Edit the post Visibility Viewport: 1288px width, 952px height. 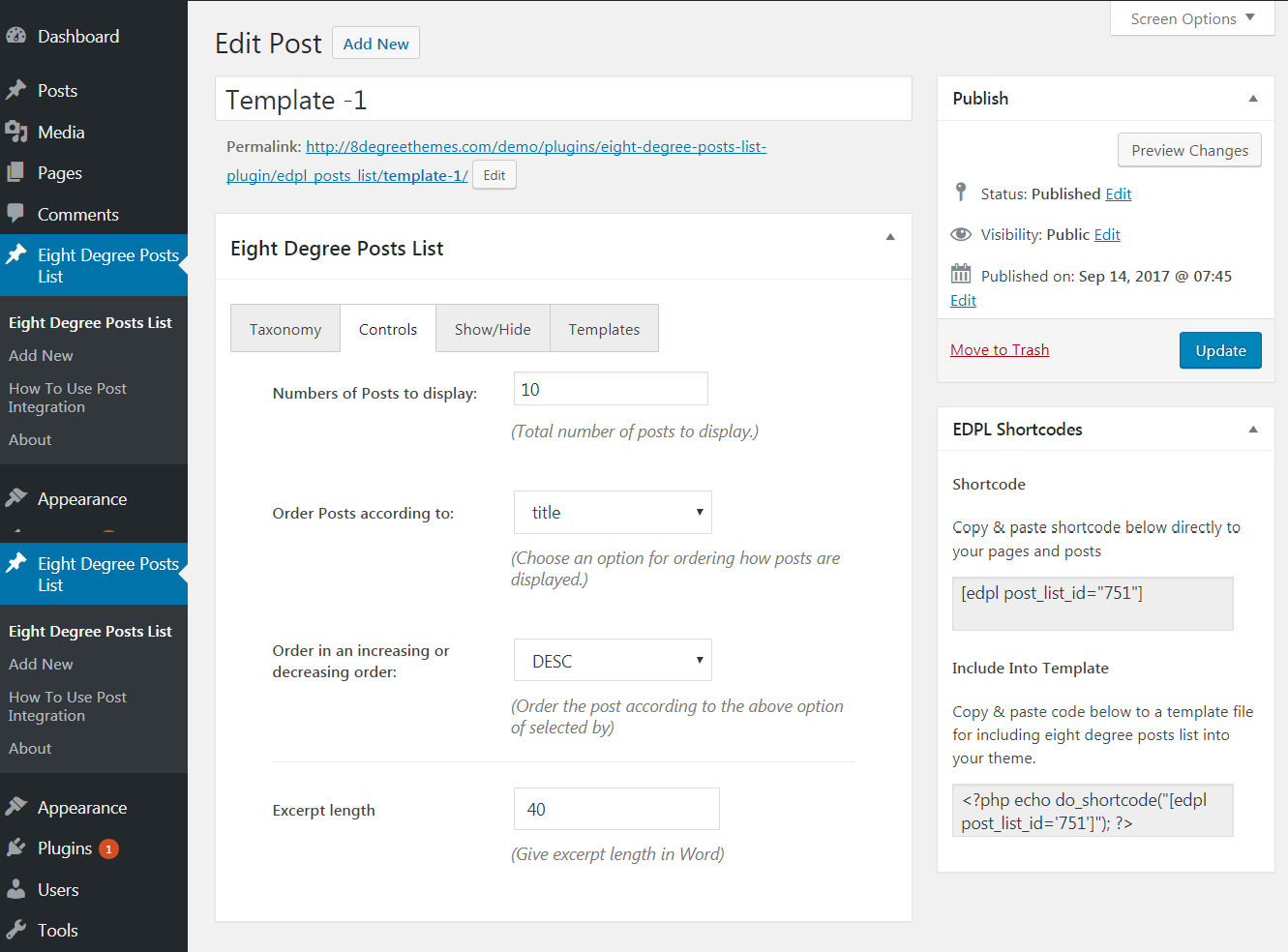(1107, 234)
